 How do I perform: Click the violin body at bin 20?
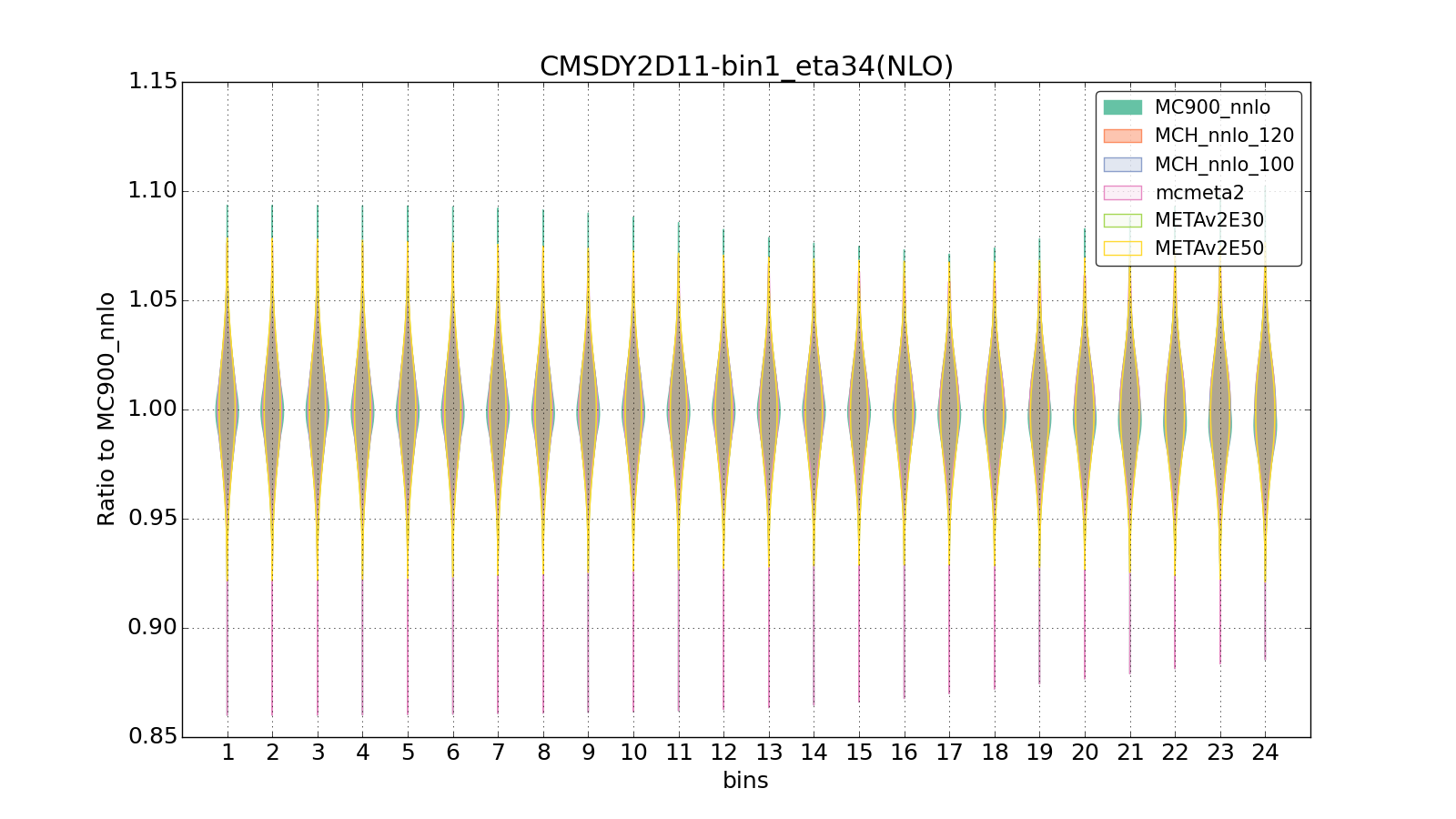[x=1085, y=409]
